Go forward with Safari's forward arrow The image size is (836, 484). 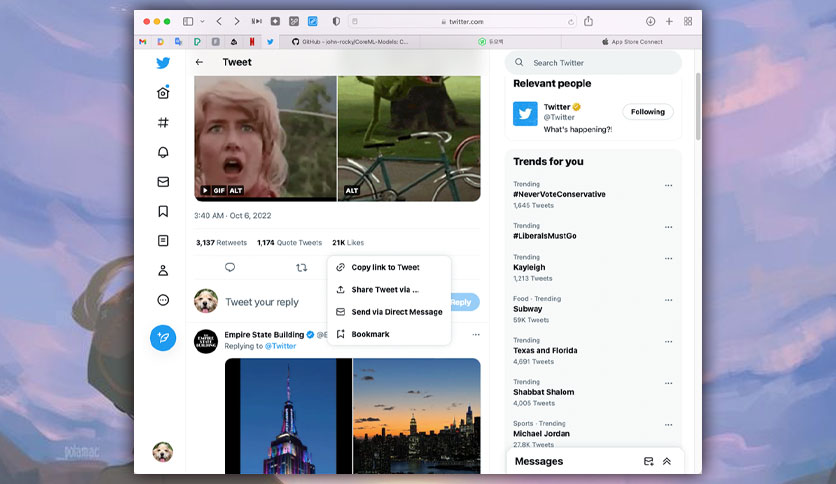[237, 21]
